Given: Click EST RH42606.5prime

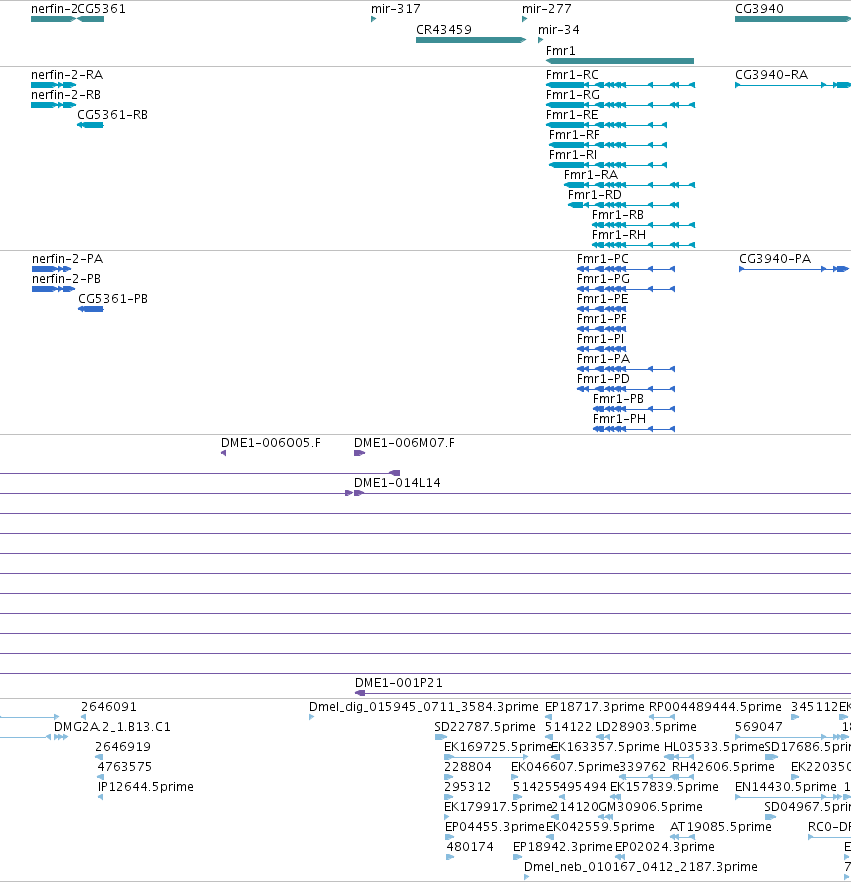Looking at the screenshot, I should [x=683, y=777].
